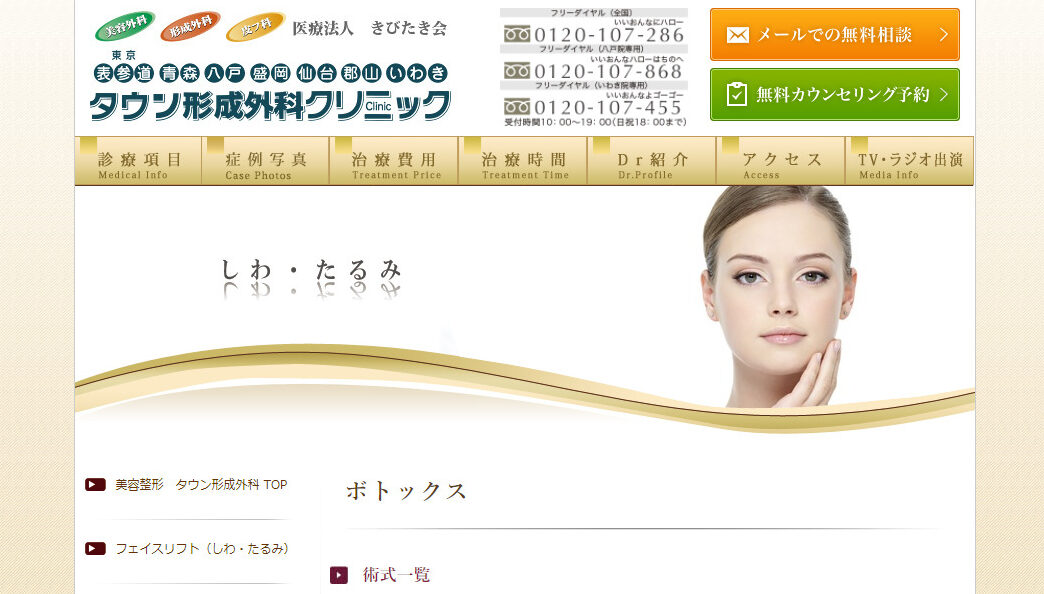
Task: Navigate to アクセス Access page
Action: click(x=781, y=162)
